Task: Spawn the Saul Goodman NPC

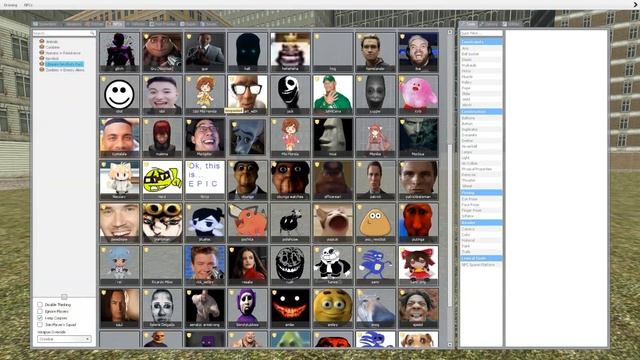Action: [119, 308]
